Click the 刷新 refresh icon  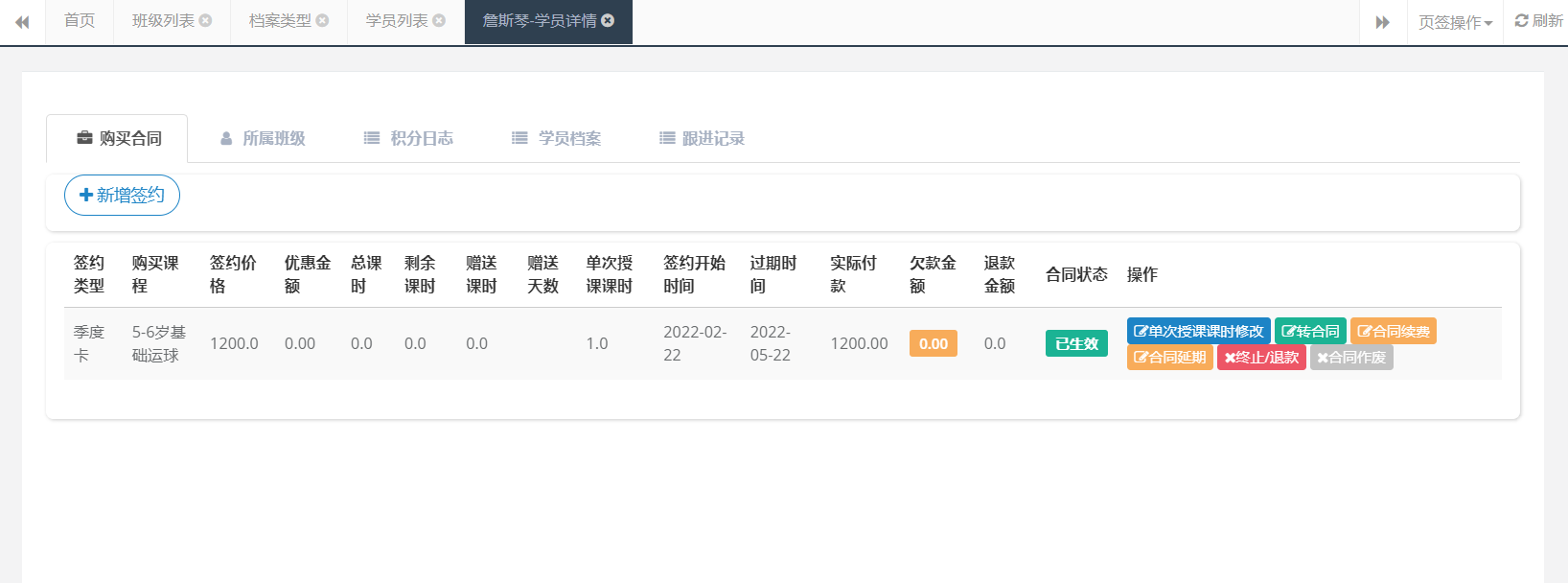tap(1521, 20)
